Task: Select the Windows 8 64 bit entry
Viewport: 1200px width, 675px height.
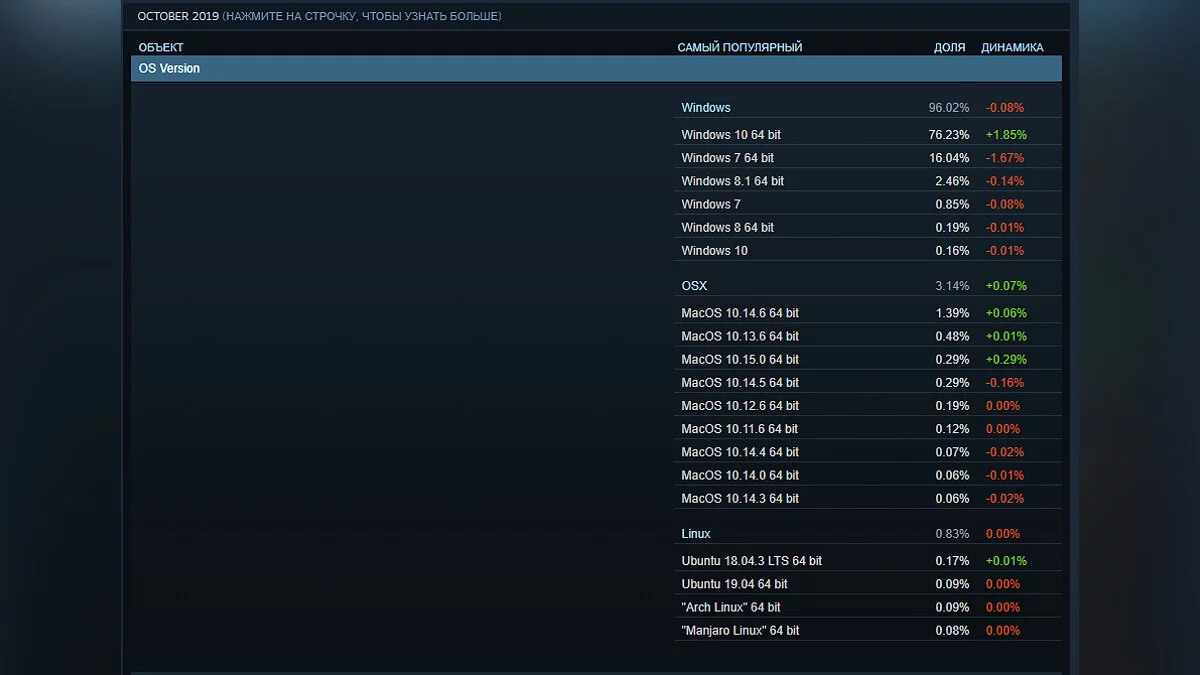Action: click(x=868, y=227)
